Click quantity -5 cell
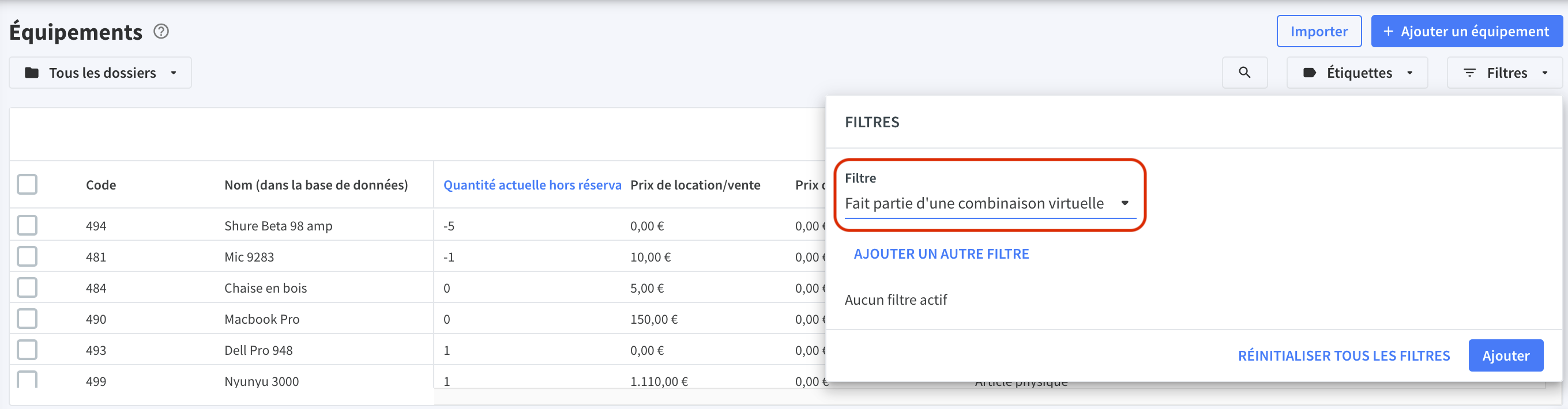 [x=449, y=226]
